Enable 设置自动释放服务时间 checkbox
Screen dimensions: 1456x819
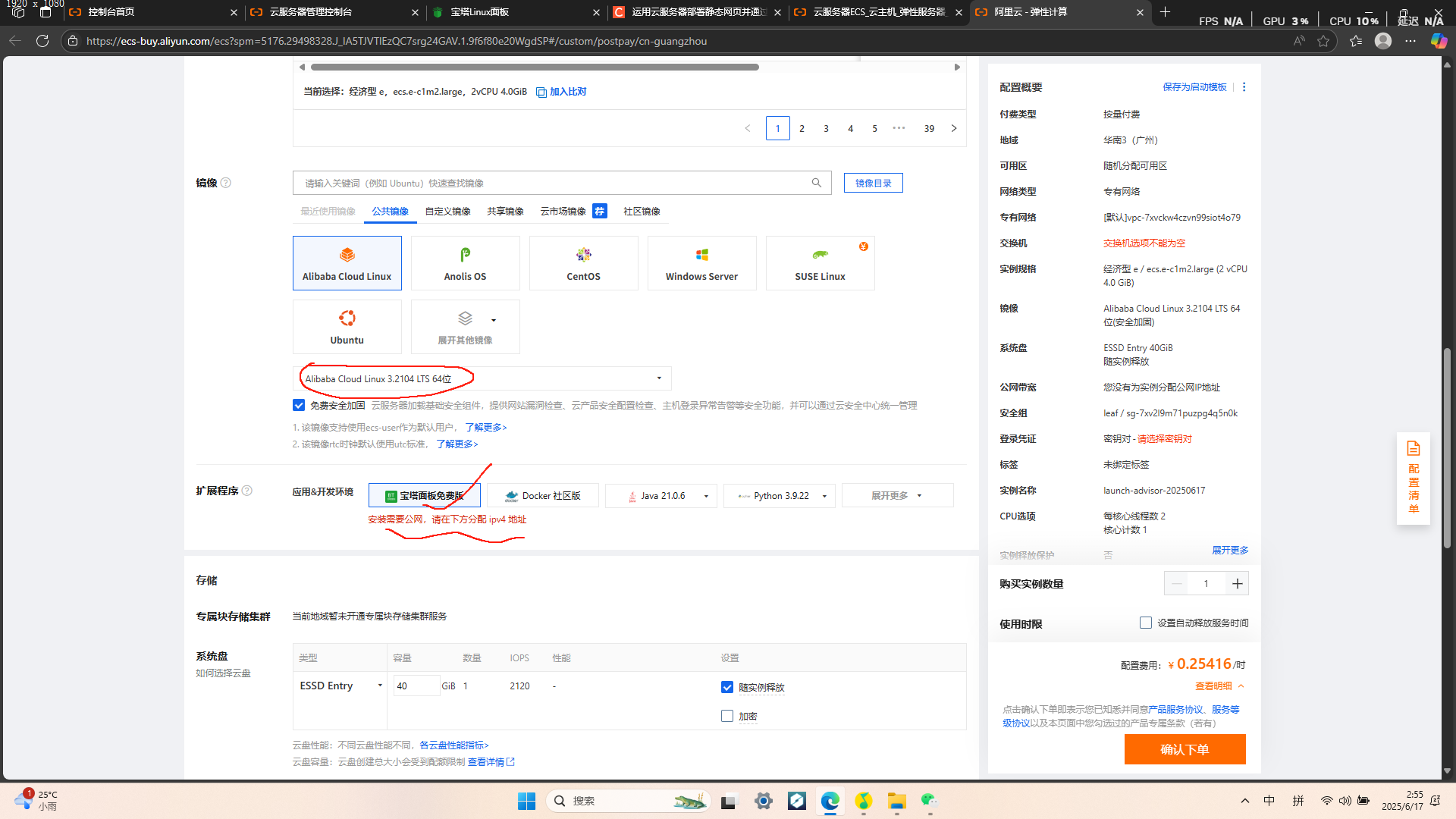(x=1146, y=623)
